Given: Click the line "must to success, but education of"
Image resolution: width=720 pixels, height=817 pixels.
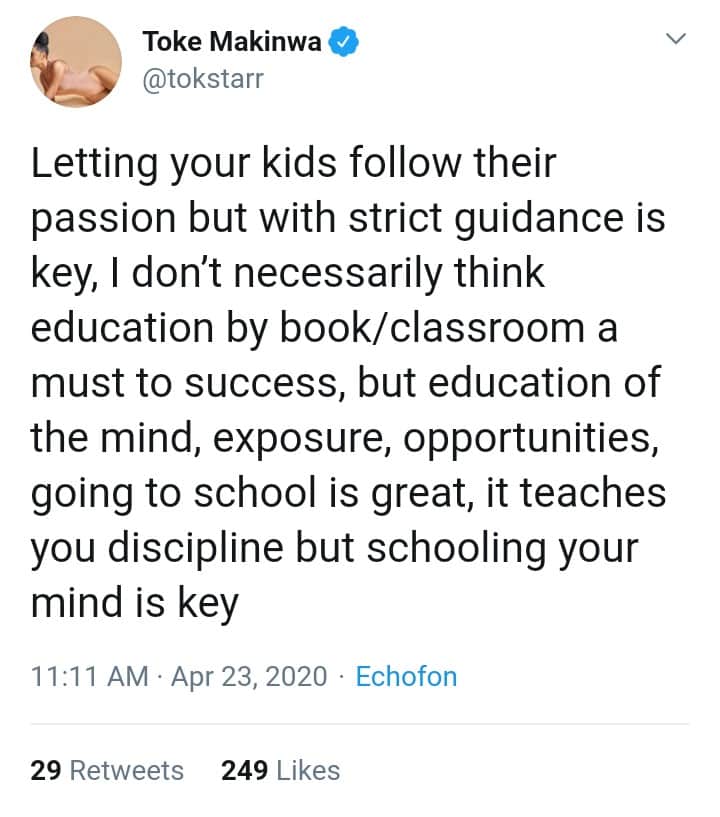Looking at the screenshot, I should 346,384.
